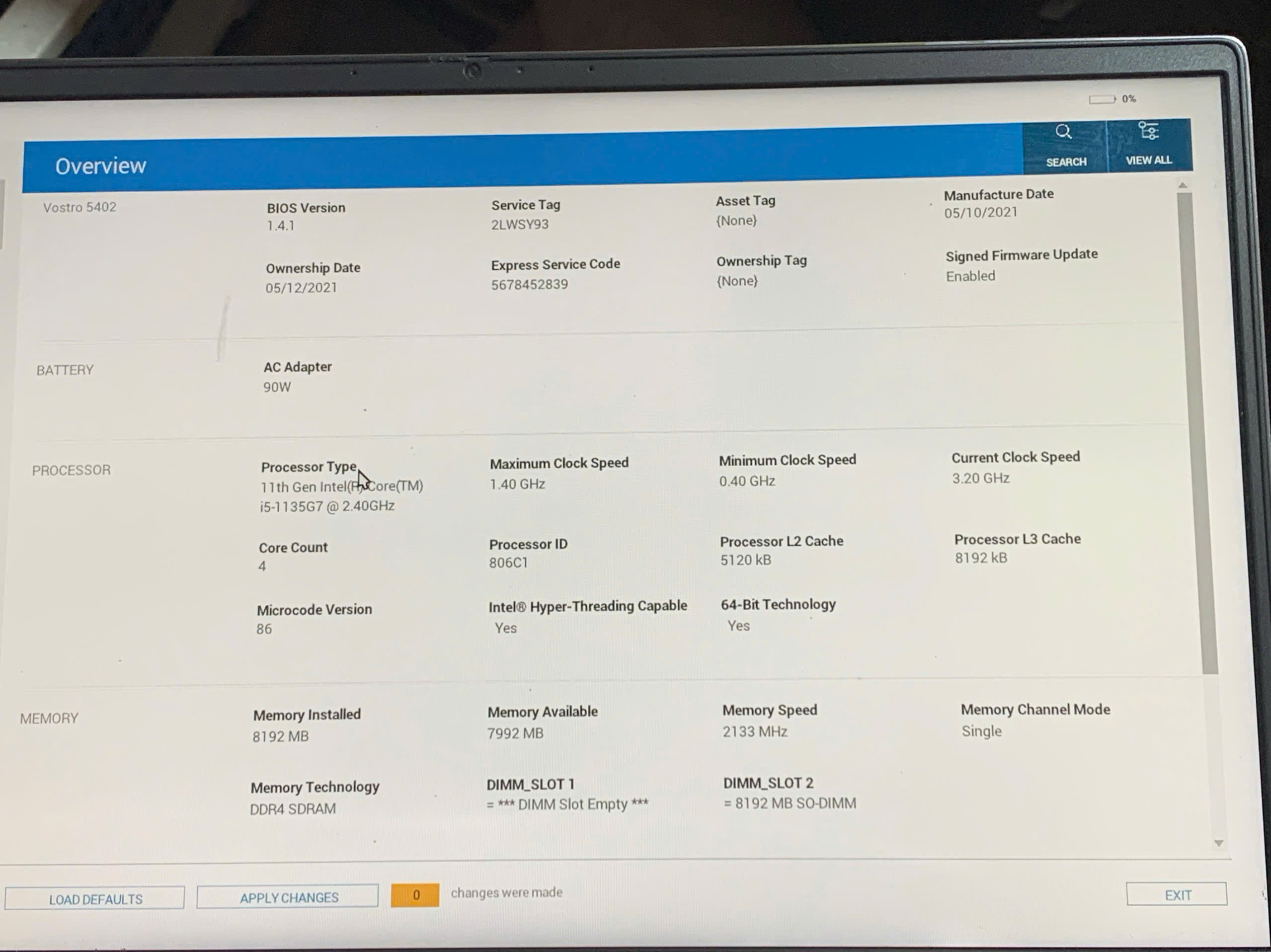Click Ownership Date value 05/12/2021
1271x952 pixels.
point(301,287)
